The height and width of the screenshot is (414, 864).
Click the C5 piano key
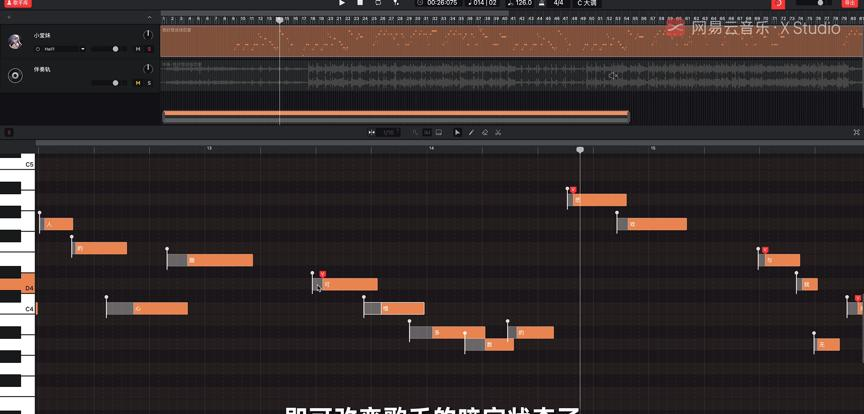(x=18, y=164)
